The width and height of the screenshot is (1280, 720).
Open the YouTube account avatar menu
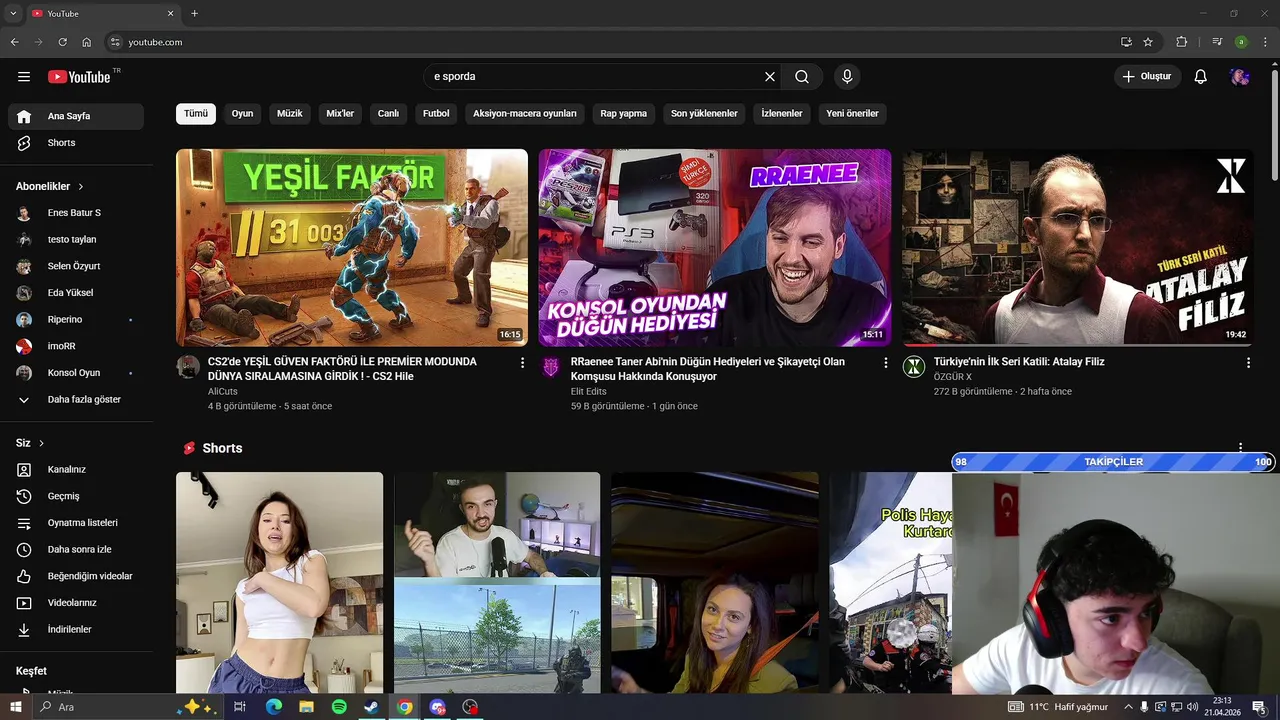tap(1240, 77)
